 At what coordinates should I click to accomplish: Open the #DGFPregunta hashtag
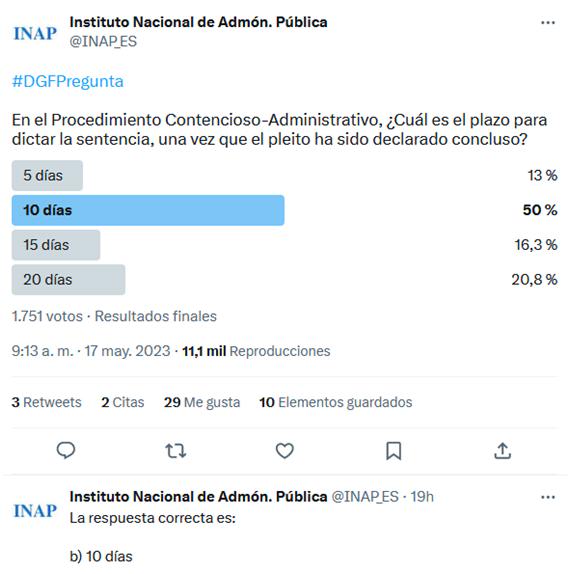[x=68, y=81]
